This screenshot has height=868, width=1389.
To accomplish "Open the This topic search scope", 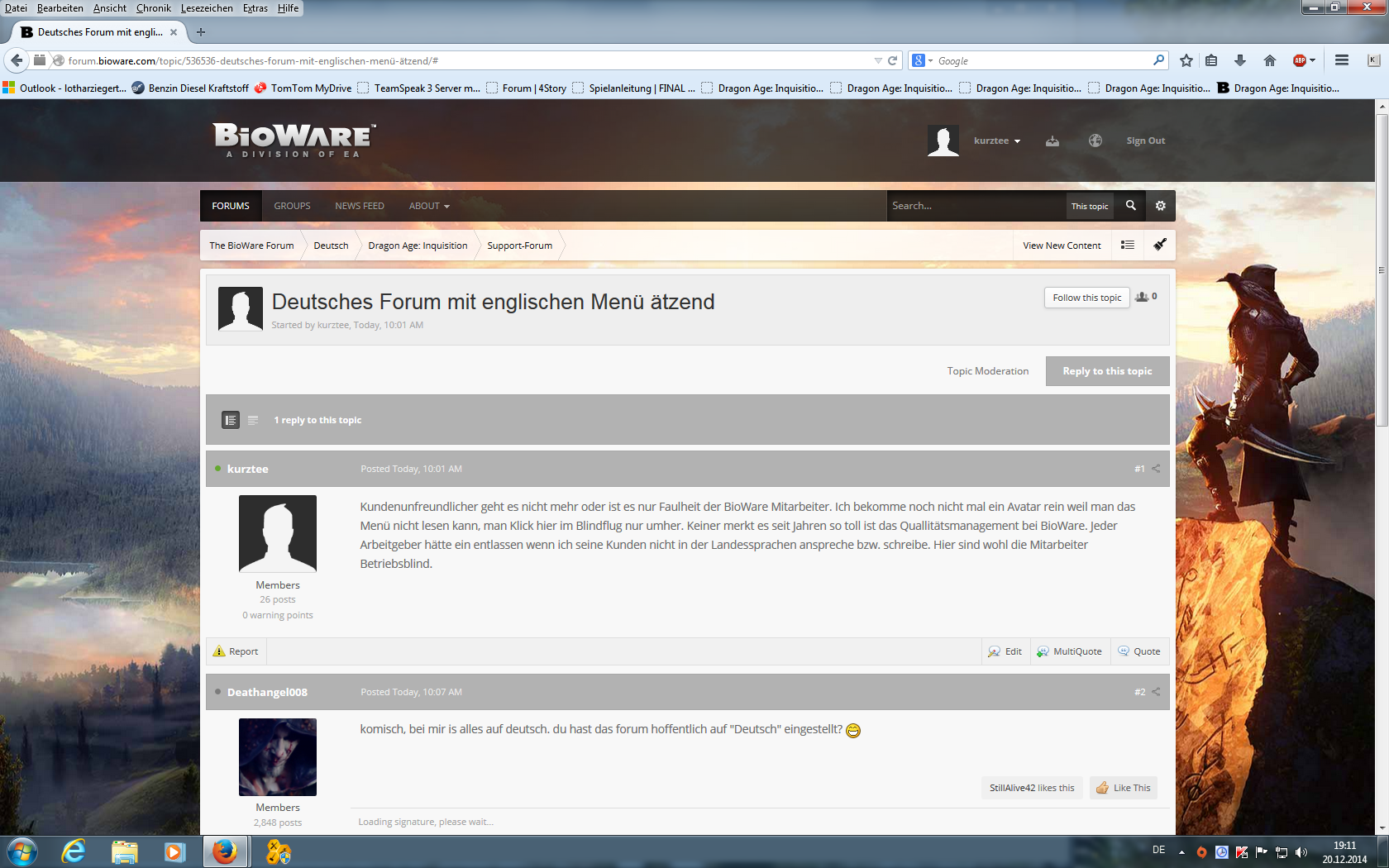I will tap(1089, 206).
